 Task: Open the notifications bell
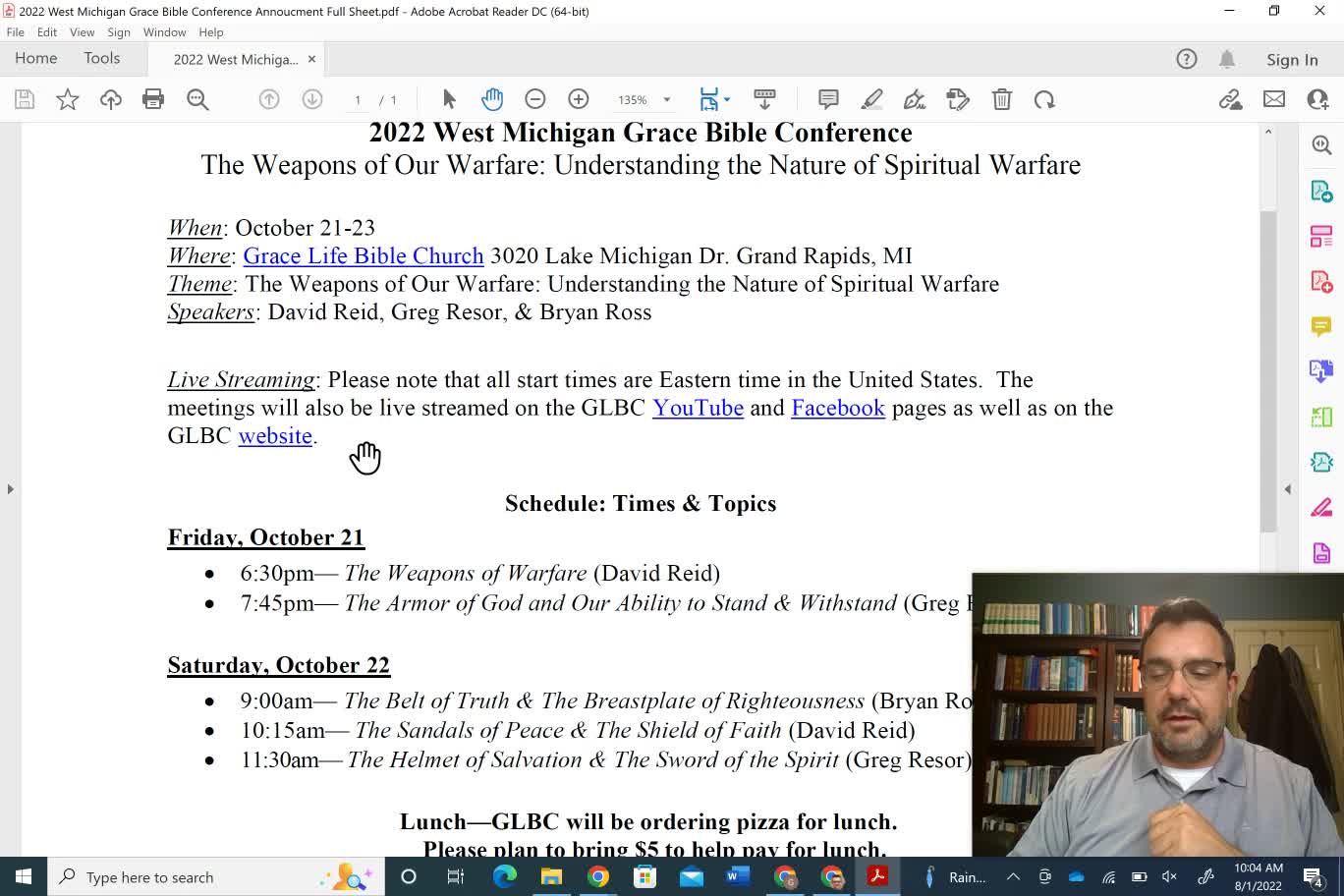coord(1227,59)
